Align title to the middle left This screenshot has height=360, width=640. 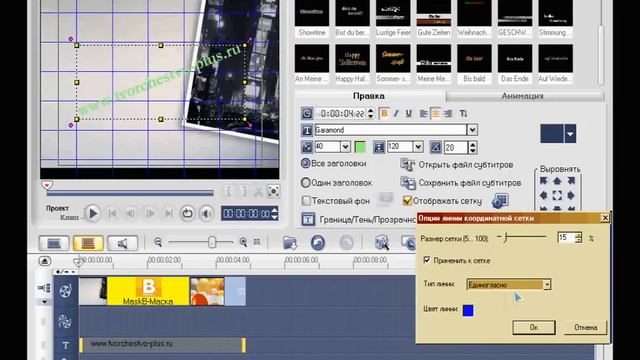tap(544, 195)
